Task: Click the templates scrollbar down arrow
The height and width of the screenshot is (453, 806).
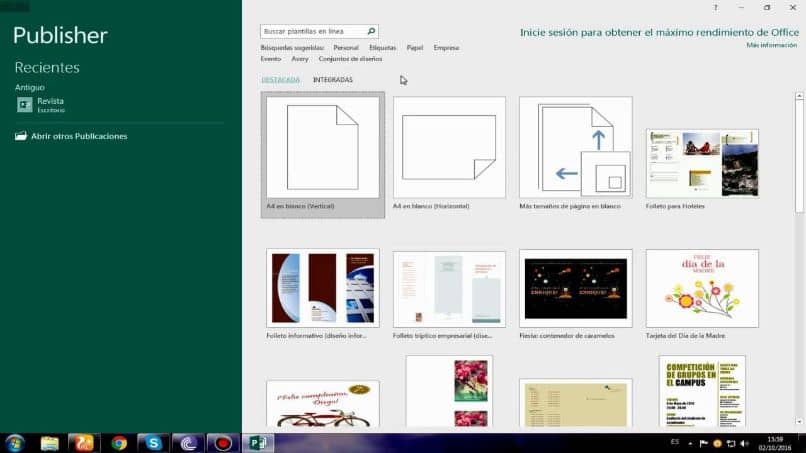Action: 799,422
